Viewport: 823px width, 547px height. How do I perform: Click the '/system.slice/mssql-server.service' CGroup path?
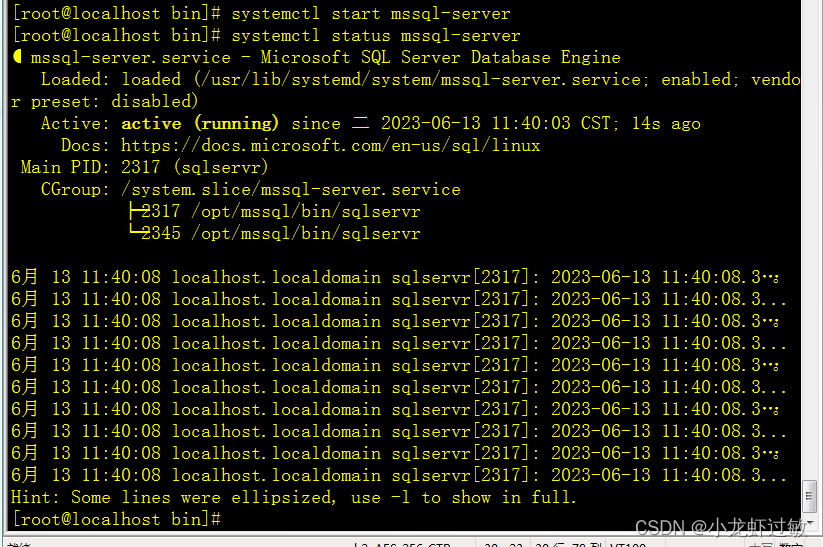pyautogui.click(x=291, y=189)
